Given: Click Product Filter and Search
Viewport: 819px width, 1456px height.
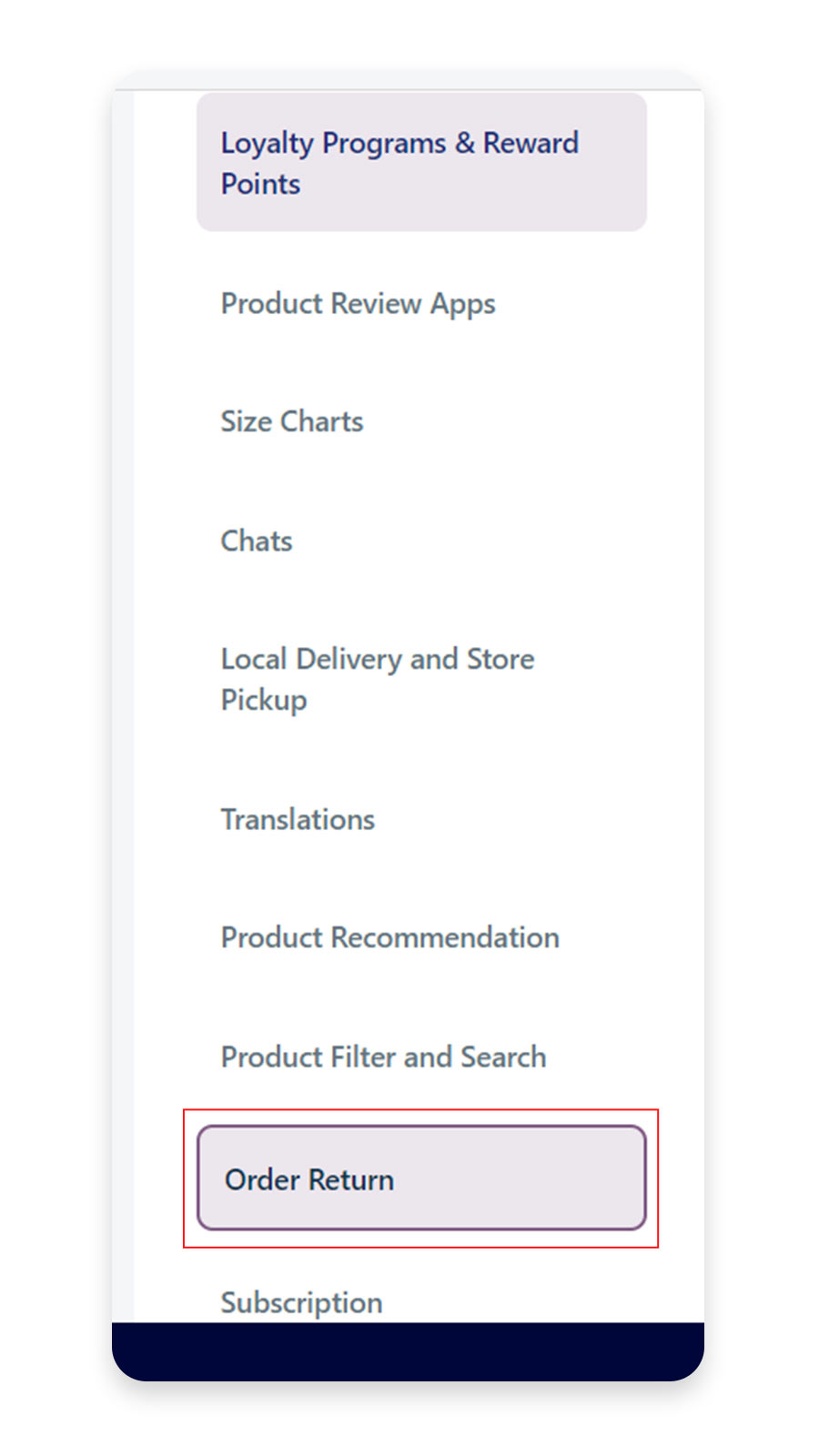Looking at the screenshot, I should coord(382,1057).
